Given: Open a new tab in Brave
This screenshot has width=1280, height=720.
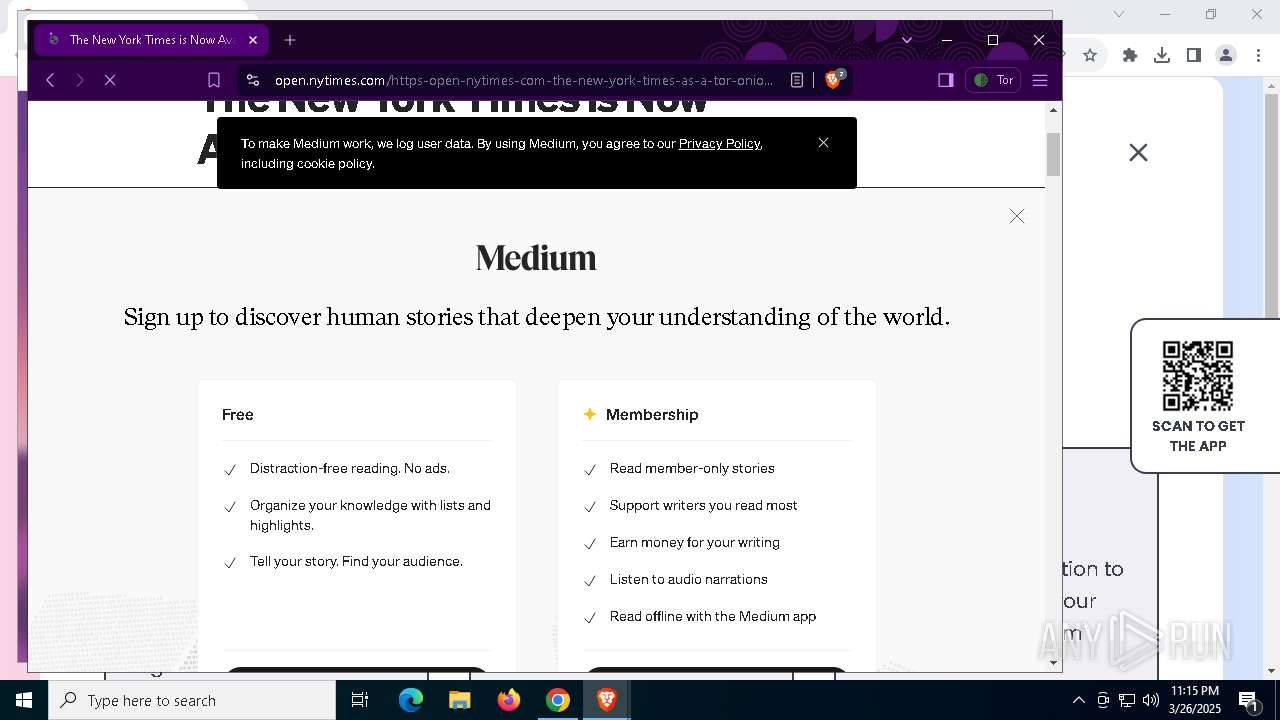Looking at the screenshot, I should point(290,40).
